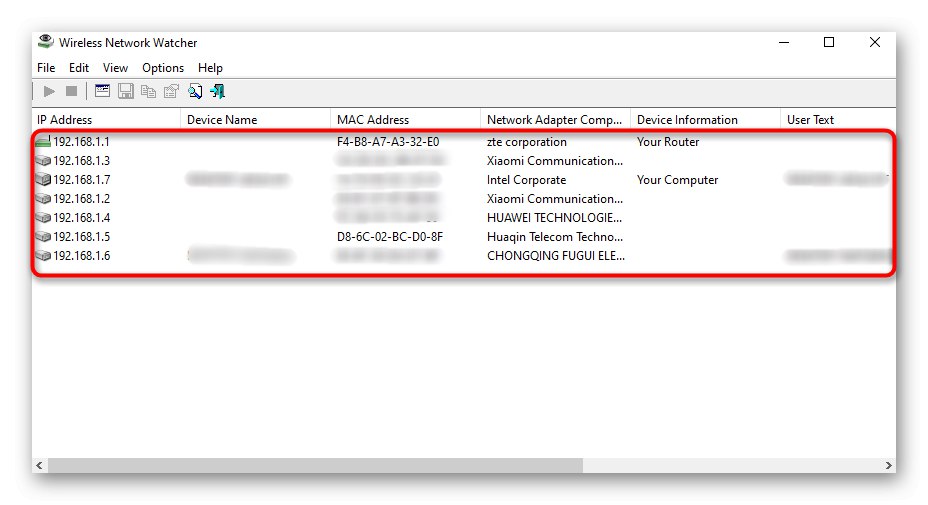Click MAC address D8-6C-02-BC-D0-8F
This screenshot has height=505, width=928.
click(x=390, y=236)
